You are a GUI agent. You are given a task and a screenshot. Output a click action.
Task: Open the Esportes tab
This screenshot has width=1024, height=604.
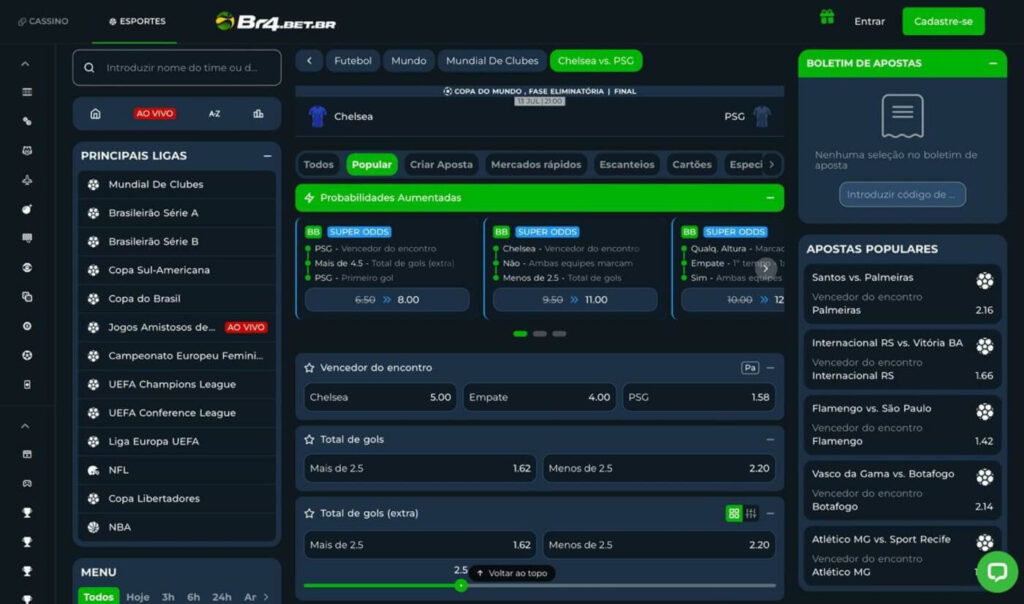tap(137, 22)
